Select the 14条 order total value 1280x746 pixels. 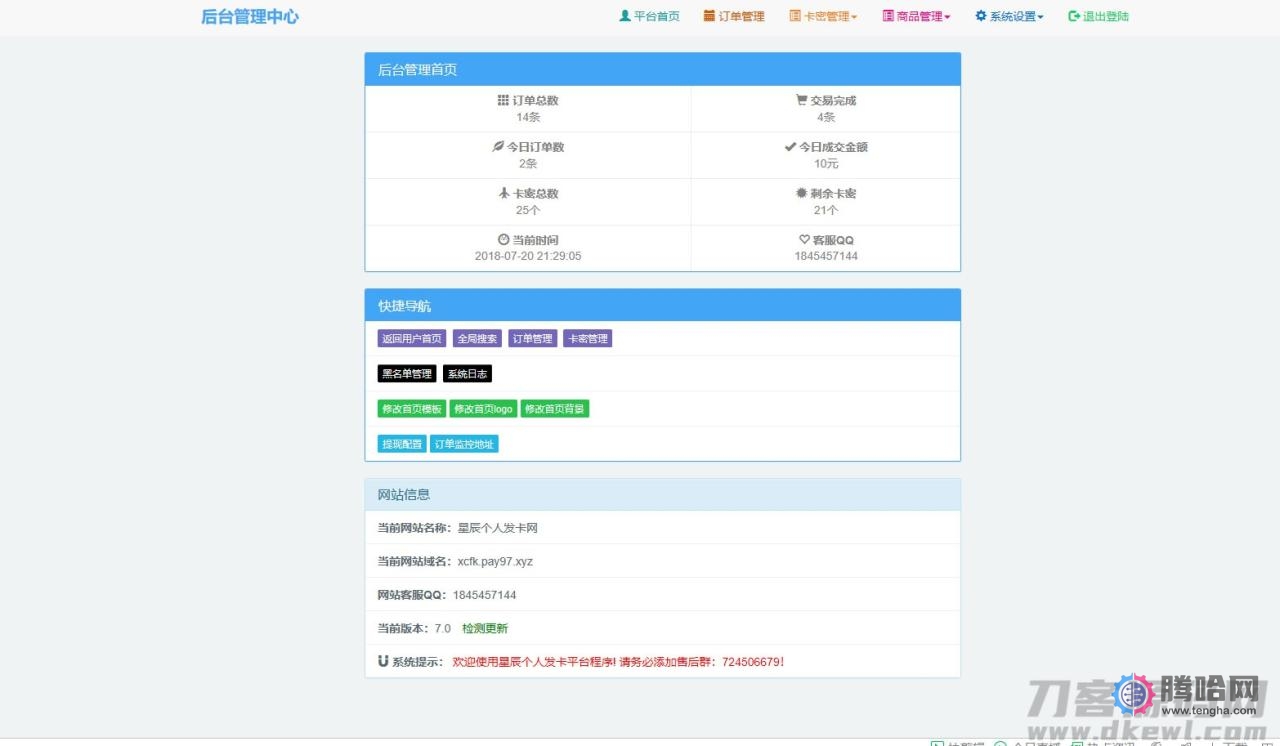pos(528,117)
